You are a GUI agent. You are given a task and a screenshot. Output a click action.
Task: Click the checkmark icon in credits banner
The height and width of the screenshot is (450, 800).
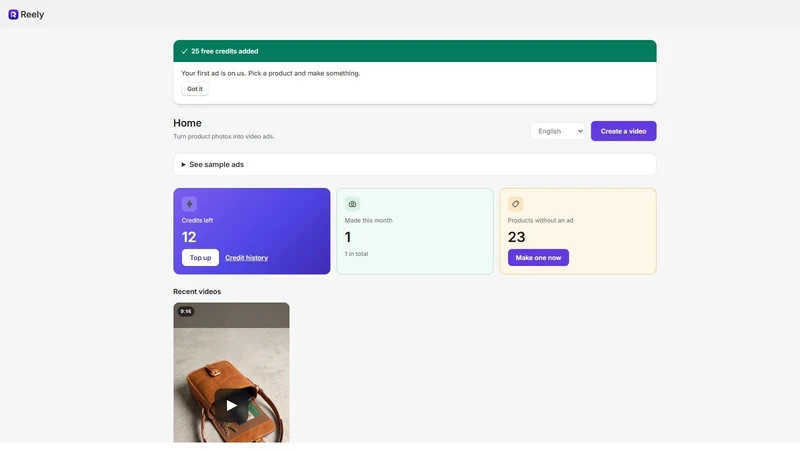pyautogui.click(x=184, y=51)
